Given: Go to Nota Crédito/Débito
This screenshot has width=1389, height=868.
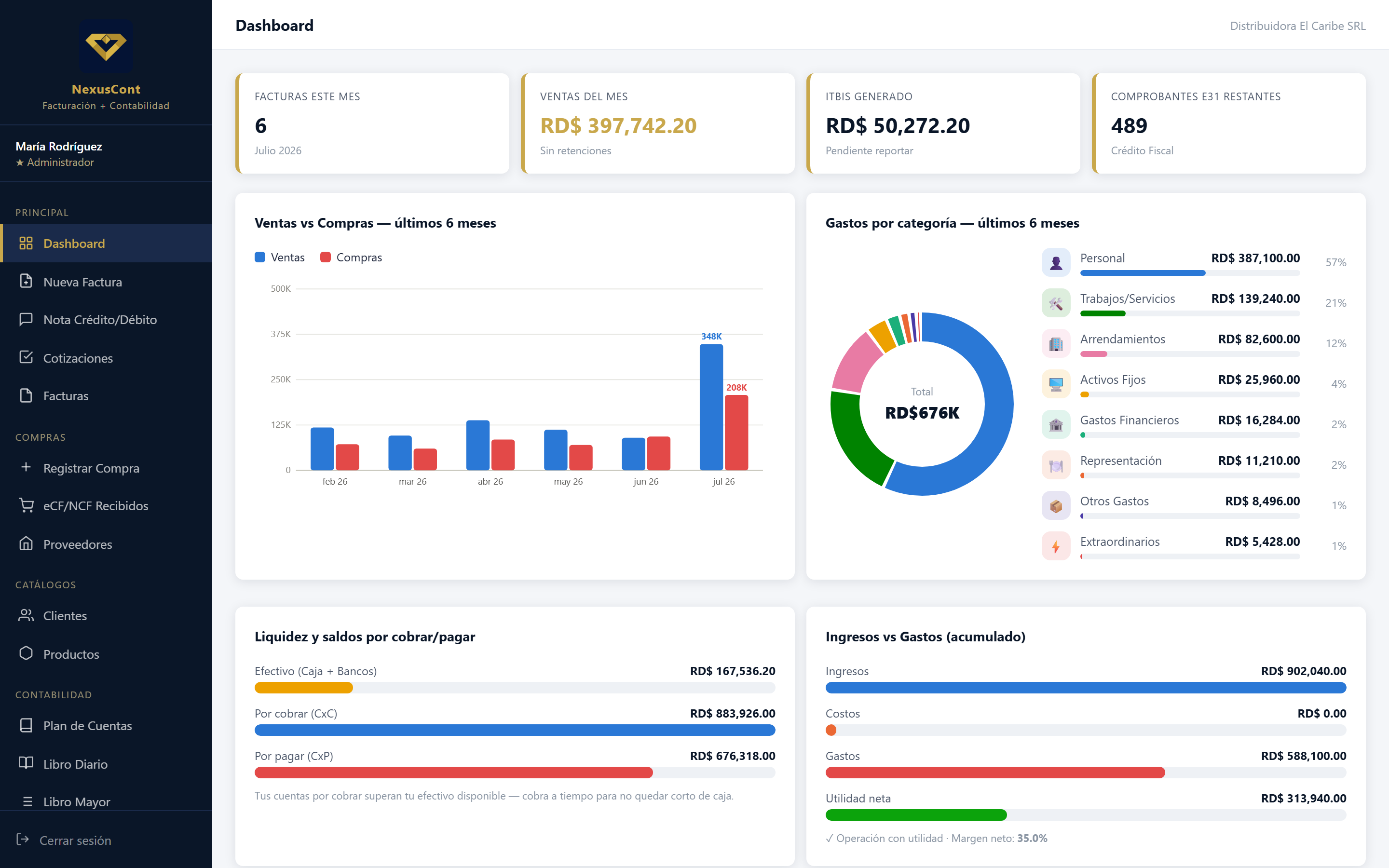Looking at the screenshot, I should pyautogui.click(x=106, y=319).
